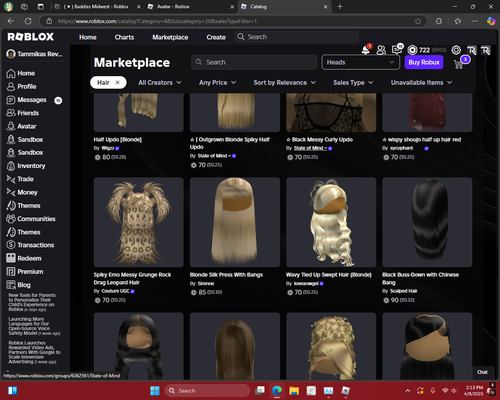The height and width of the screenshot is (400, 500).
Task: Open the State of Mind creator link under Black Messy Curly Updo
Action: 310,148
